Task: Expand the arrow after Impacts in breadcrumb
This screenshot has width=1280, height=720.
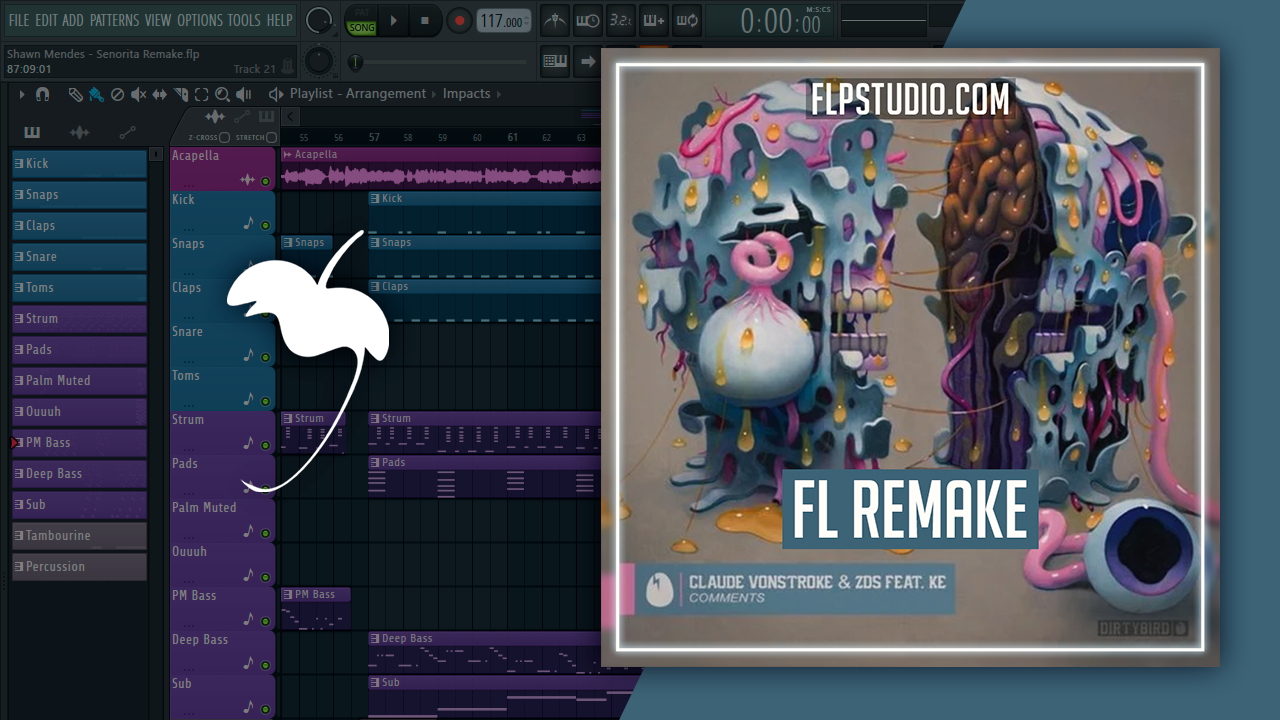Action: coord(500,94)
